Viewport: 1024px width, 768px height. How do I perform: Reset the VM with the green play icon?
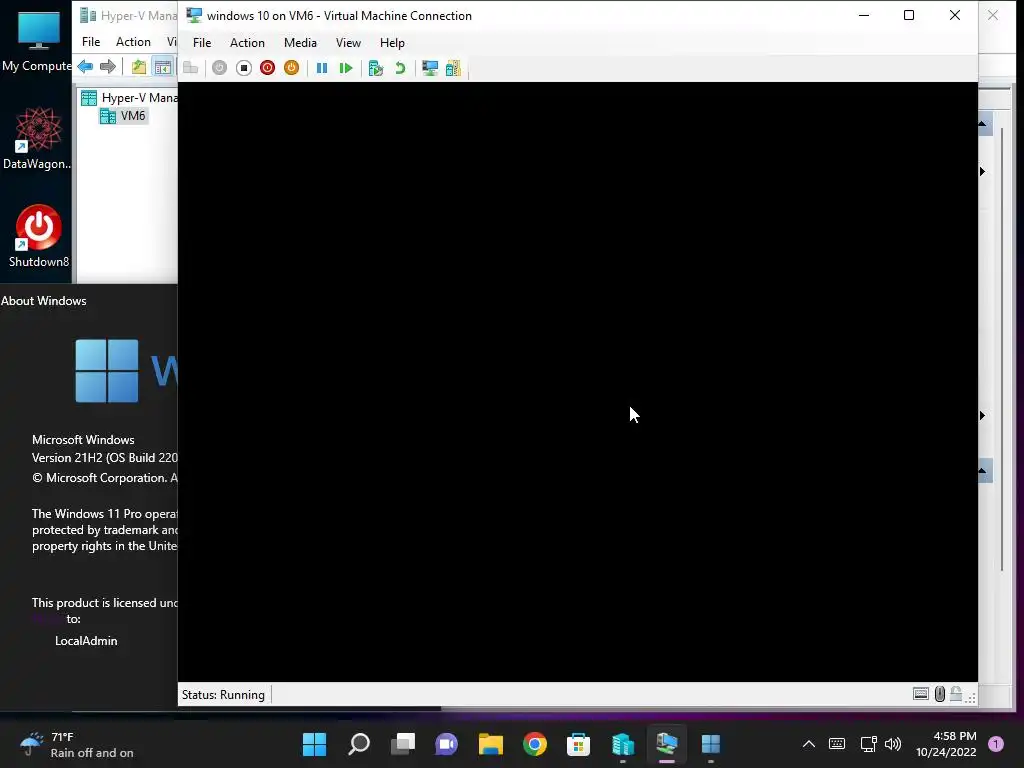point(346,68)
